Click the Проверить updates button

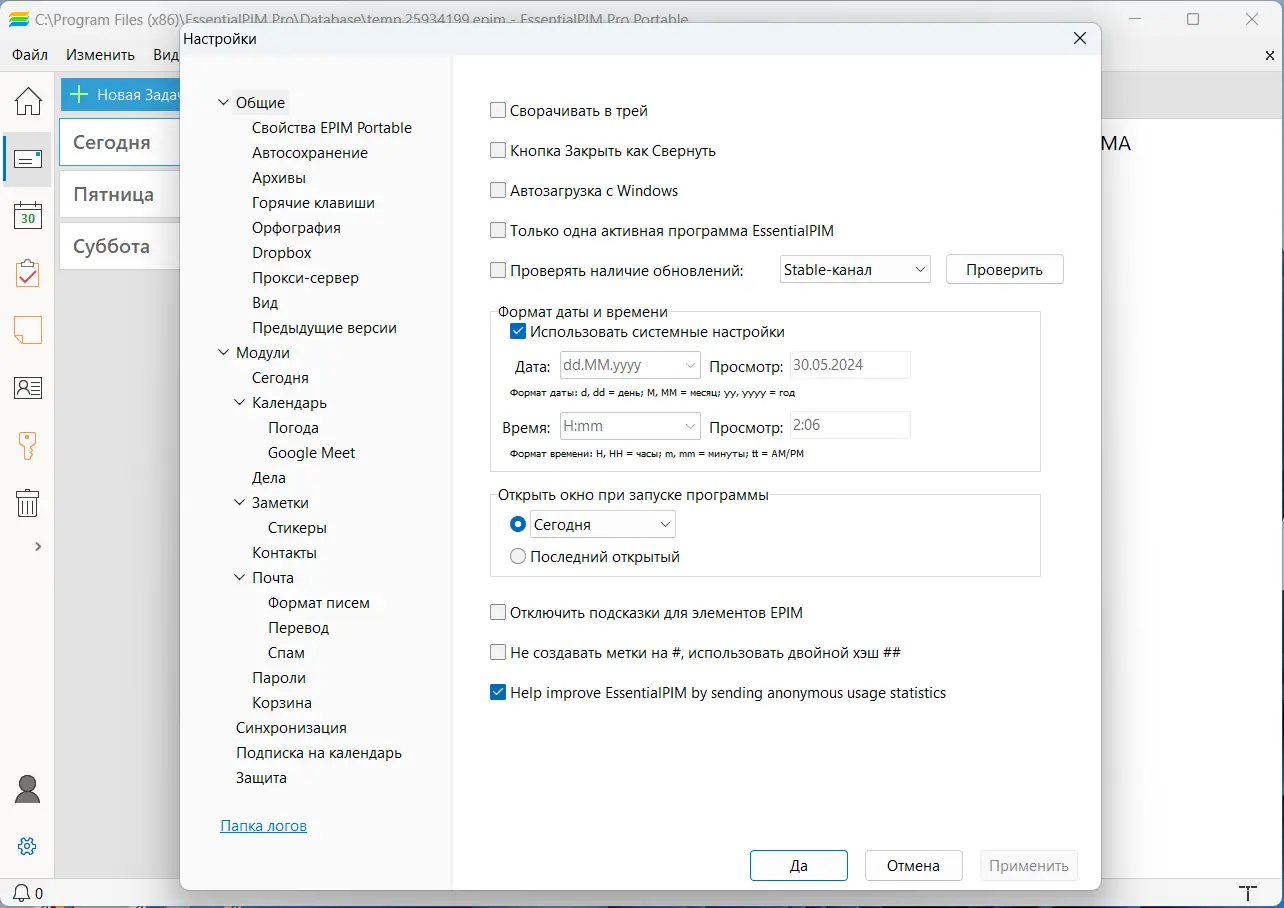click(x=1004, y=269)
